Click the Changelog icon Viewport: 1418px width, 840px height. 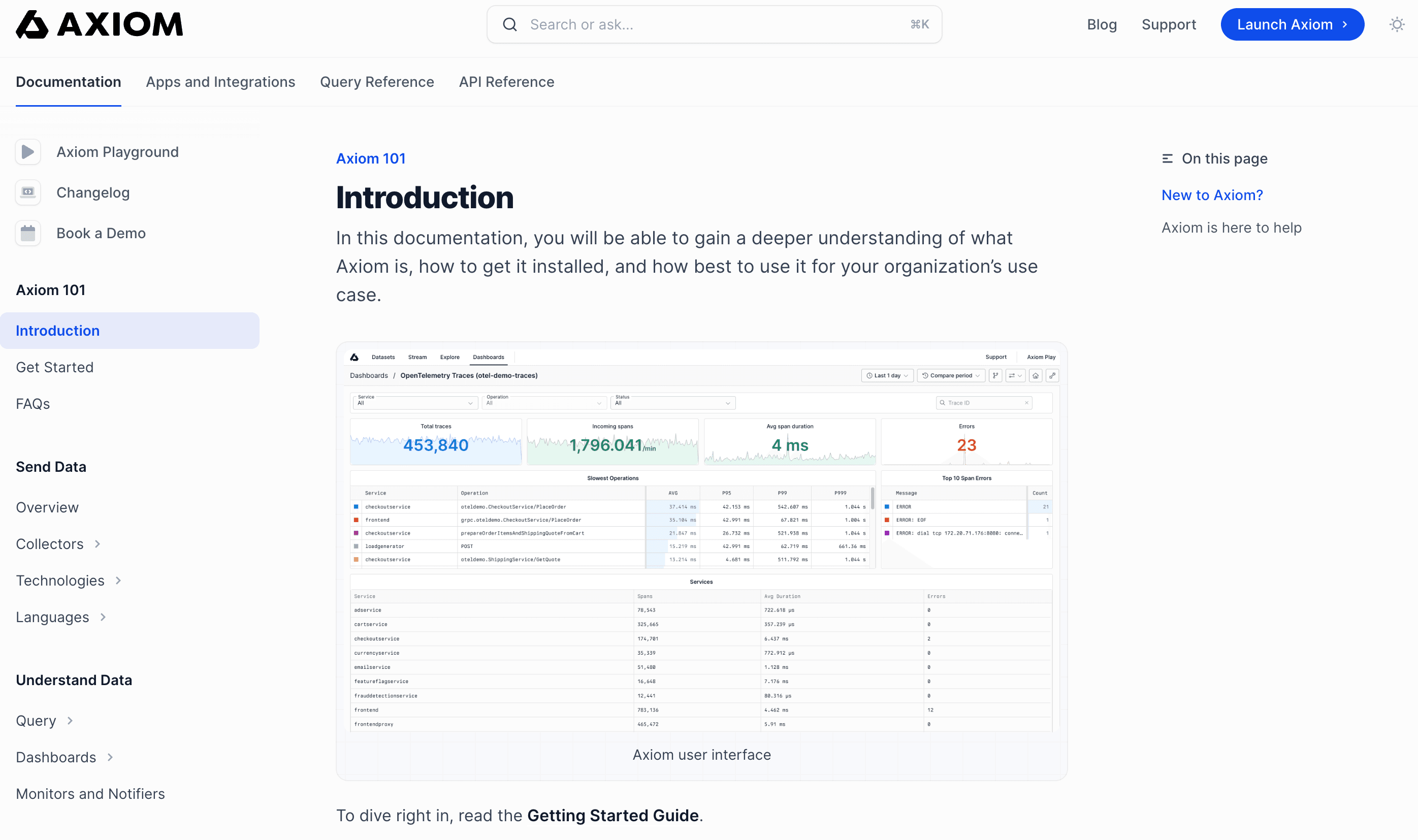(28, 192)
